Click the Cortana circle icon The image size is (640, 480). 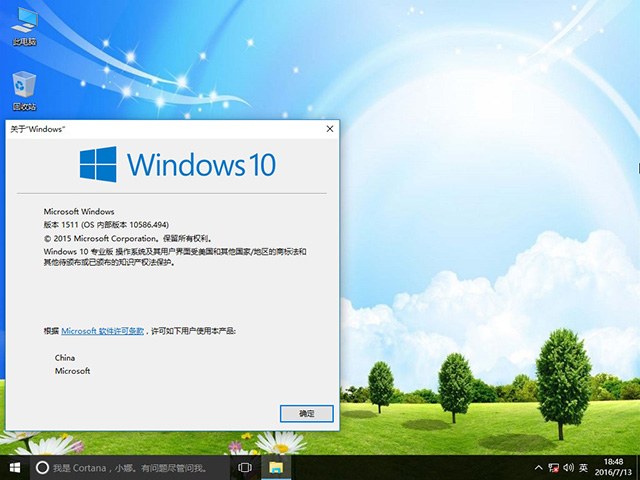[42, 467]
